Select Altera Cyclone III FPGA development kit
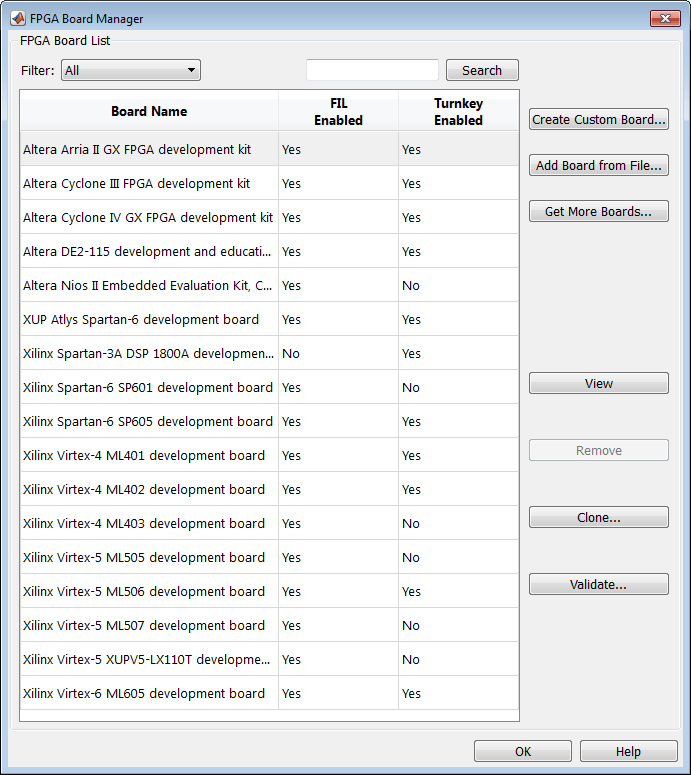The height and width of the screenshot is (775, 691). tap(269, 183)
